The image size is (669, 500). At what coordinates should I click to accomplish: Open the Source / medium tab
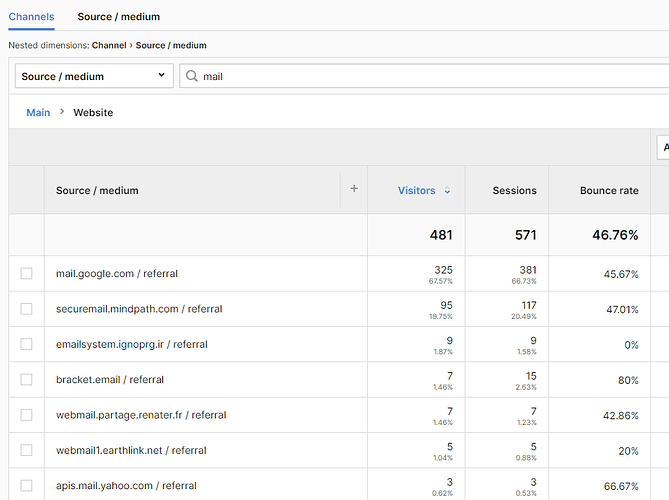pos(118,16)
